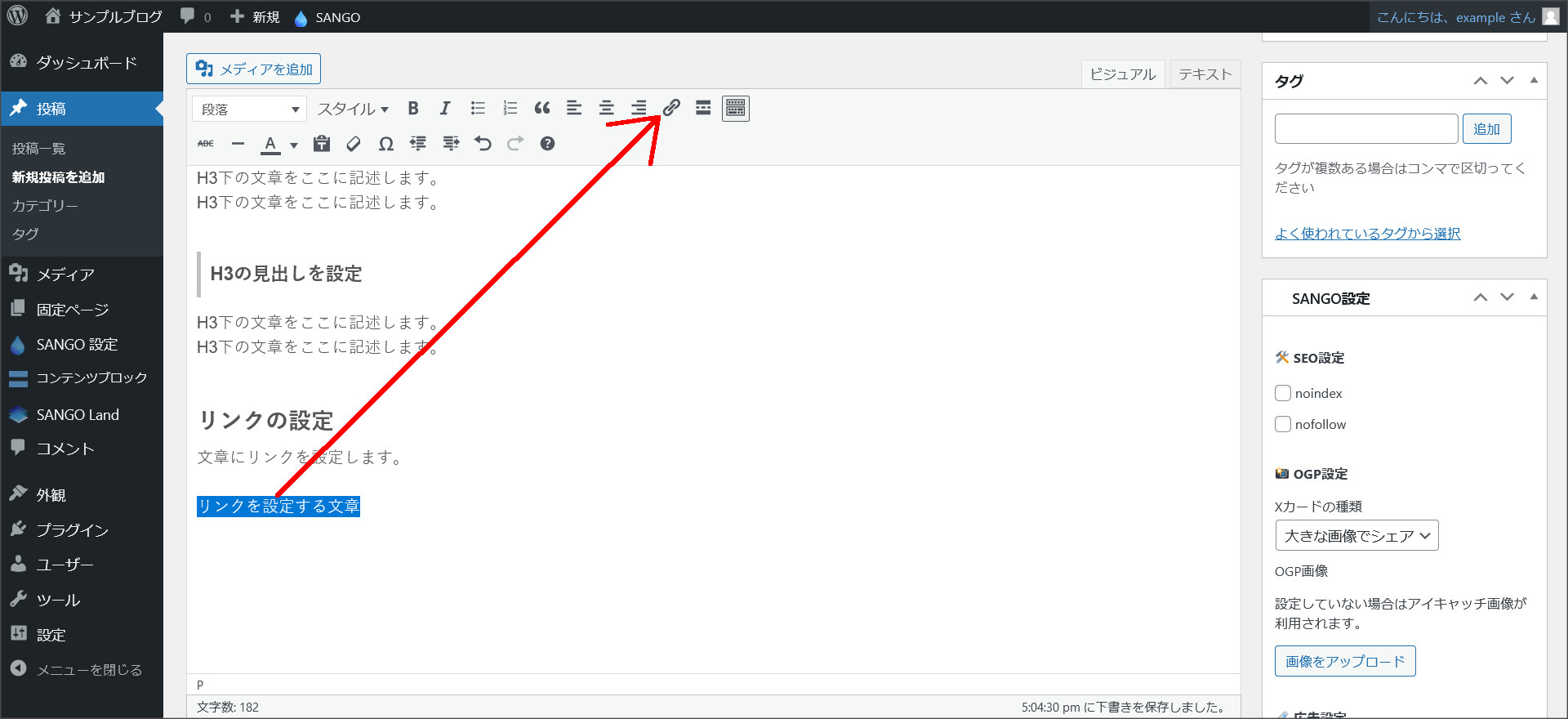Insert the Read More tag
Viewport: 1568px width, 719px height.
click(x=703, y=108)
